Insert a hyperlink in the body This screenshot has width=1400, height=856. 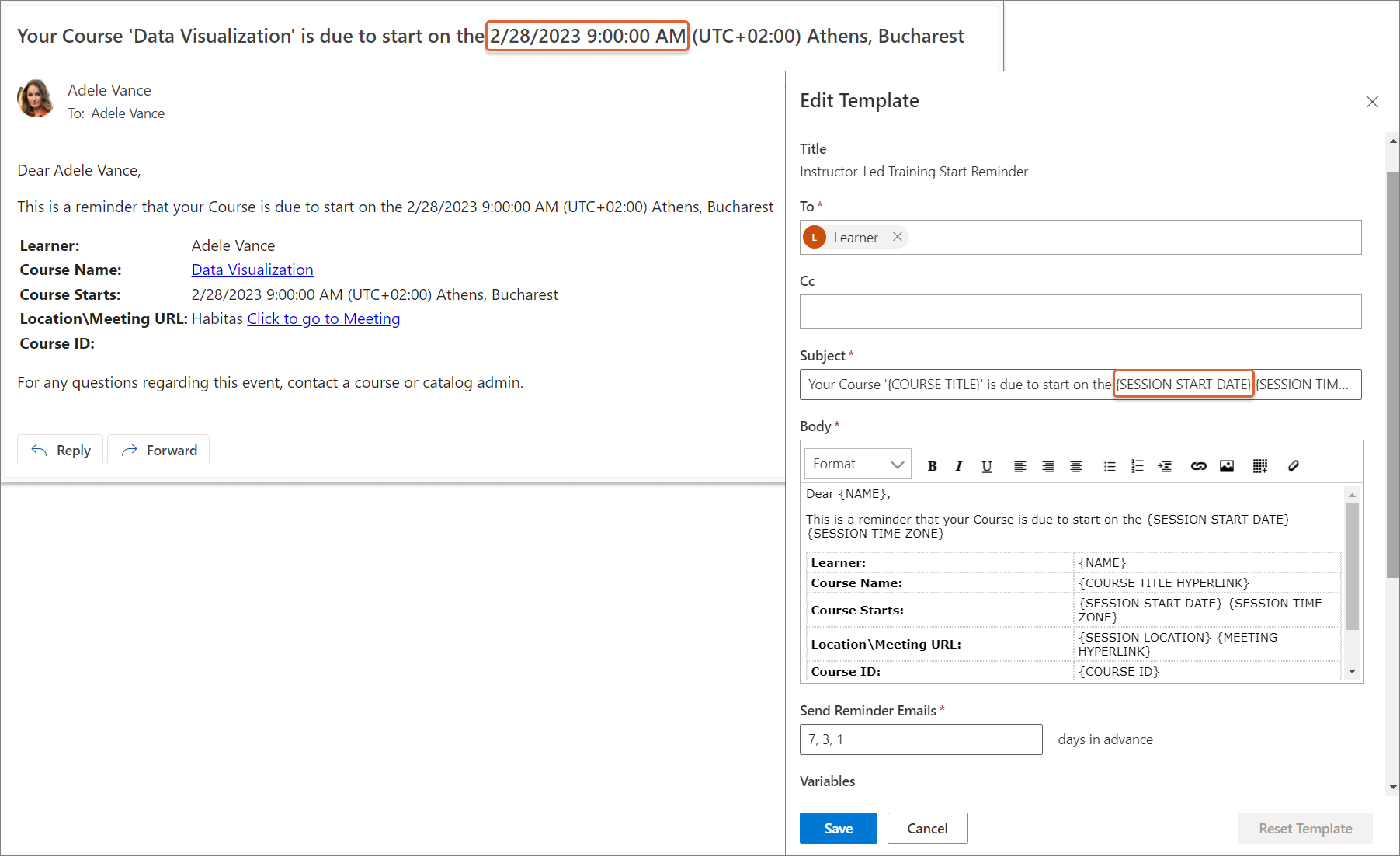point(1198,466)
